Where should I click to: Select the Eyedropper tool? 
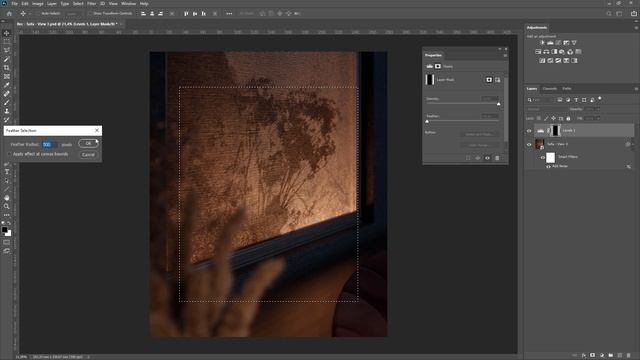pos(7,85)
